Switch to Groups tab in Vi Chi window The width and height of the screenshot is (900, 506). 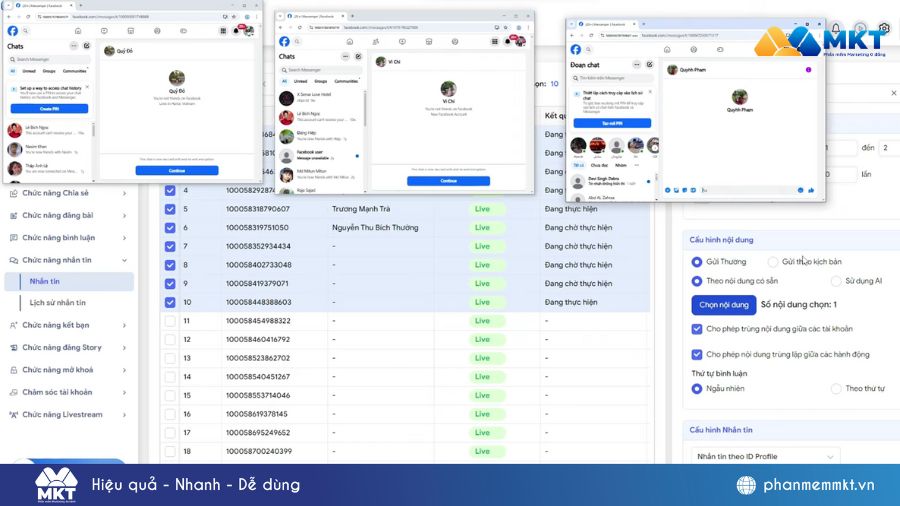click(x=321, y=81)
